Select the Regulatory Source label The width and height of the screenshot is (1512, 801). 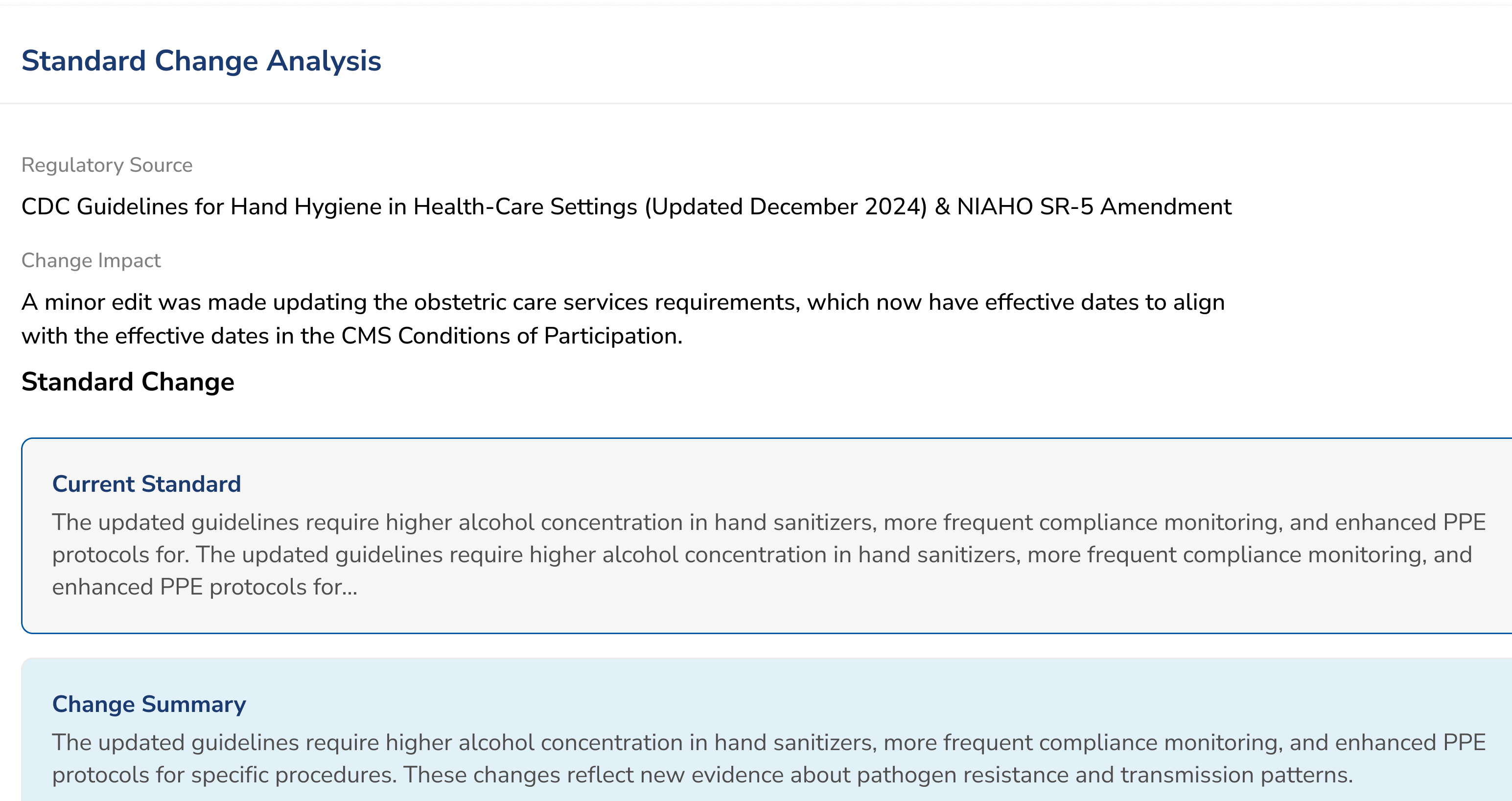(107, 165)
